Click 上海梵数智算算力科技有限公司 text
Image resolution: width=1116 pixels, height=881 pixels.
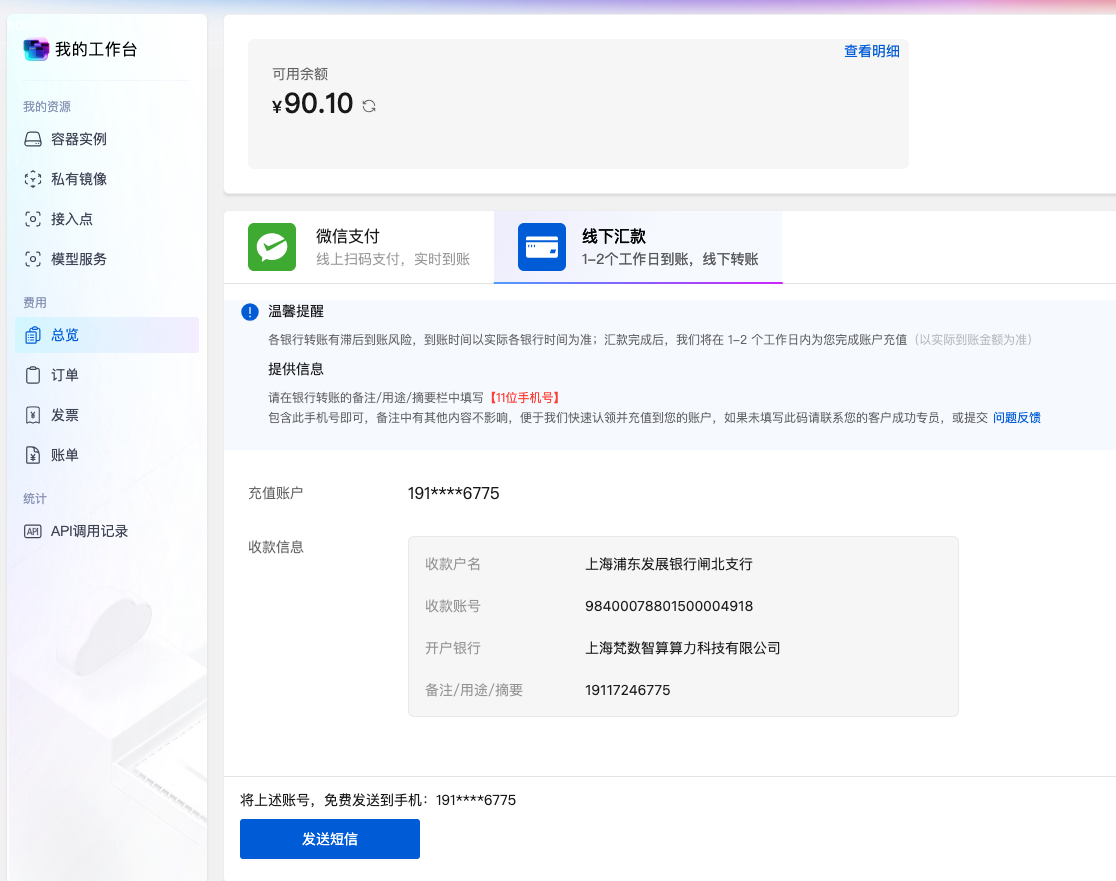pos(682,648)
